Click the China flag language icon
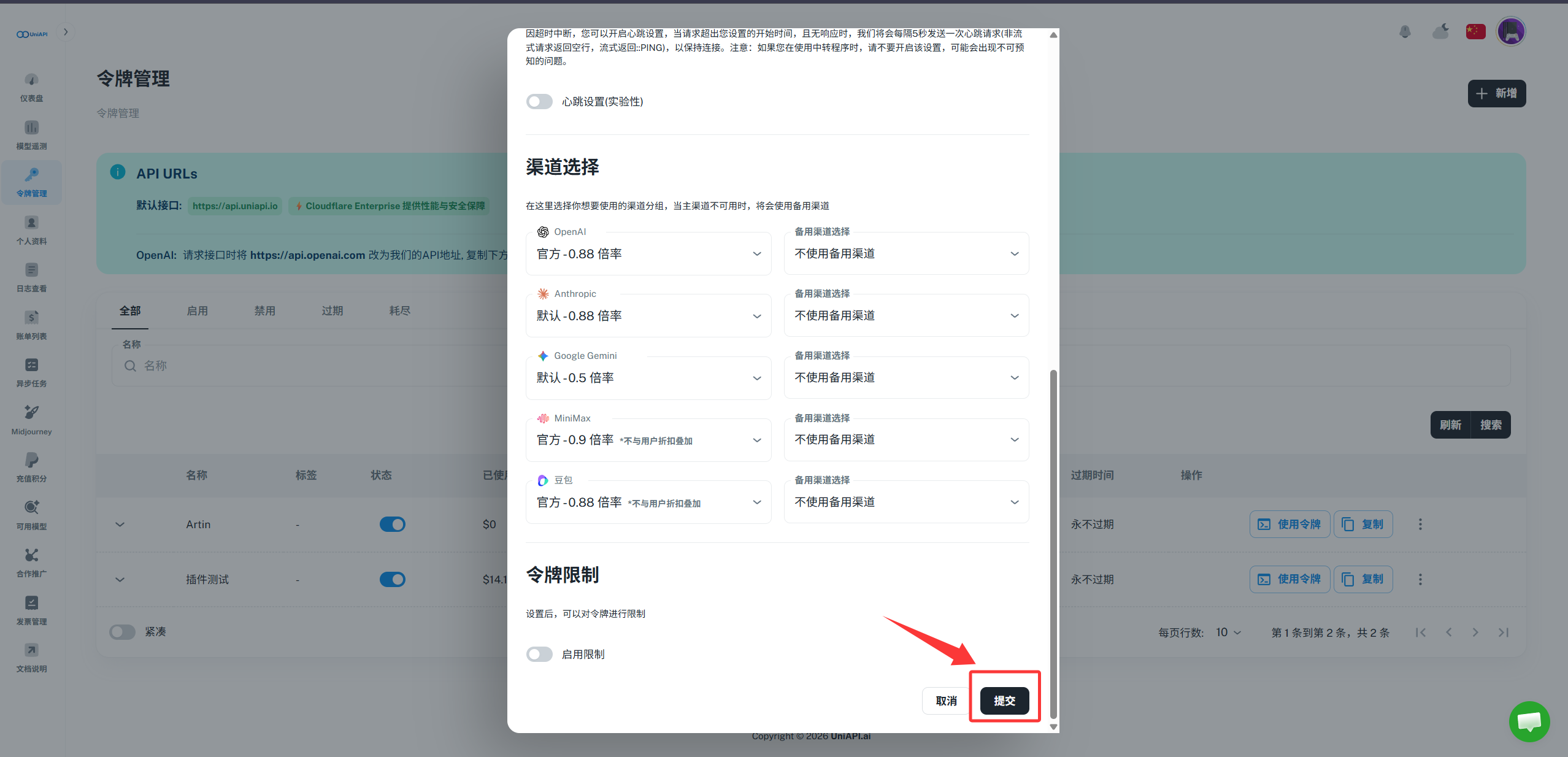The width and height of the screenshot is (1568, 757). point(1476,31)
